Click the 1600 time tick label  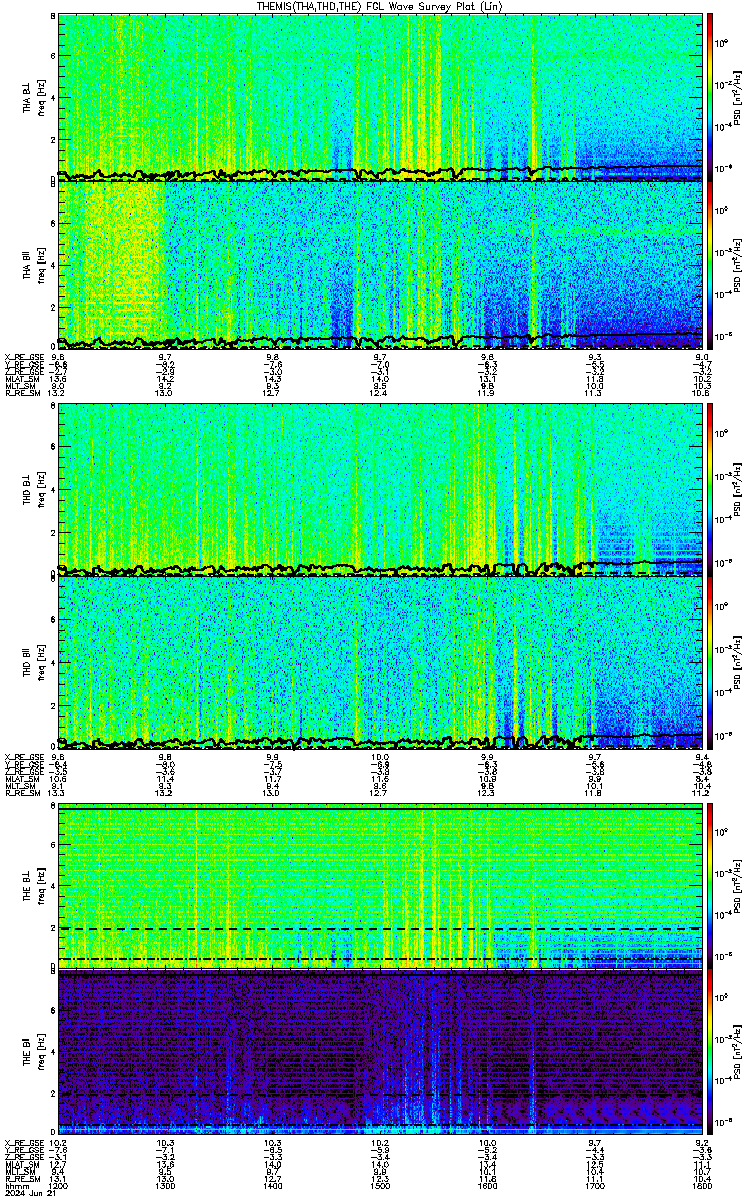(x=487, y=1187)
